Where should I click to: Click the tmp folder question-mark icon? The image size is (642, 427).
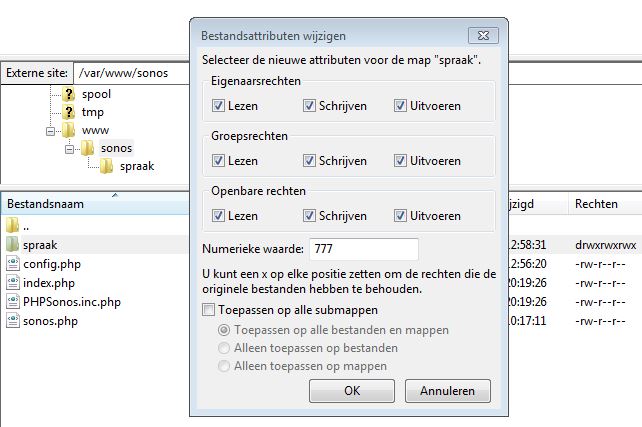[68, 112]
